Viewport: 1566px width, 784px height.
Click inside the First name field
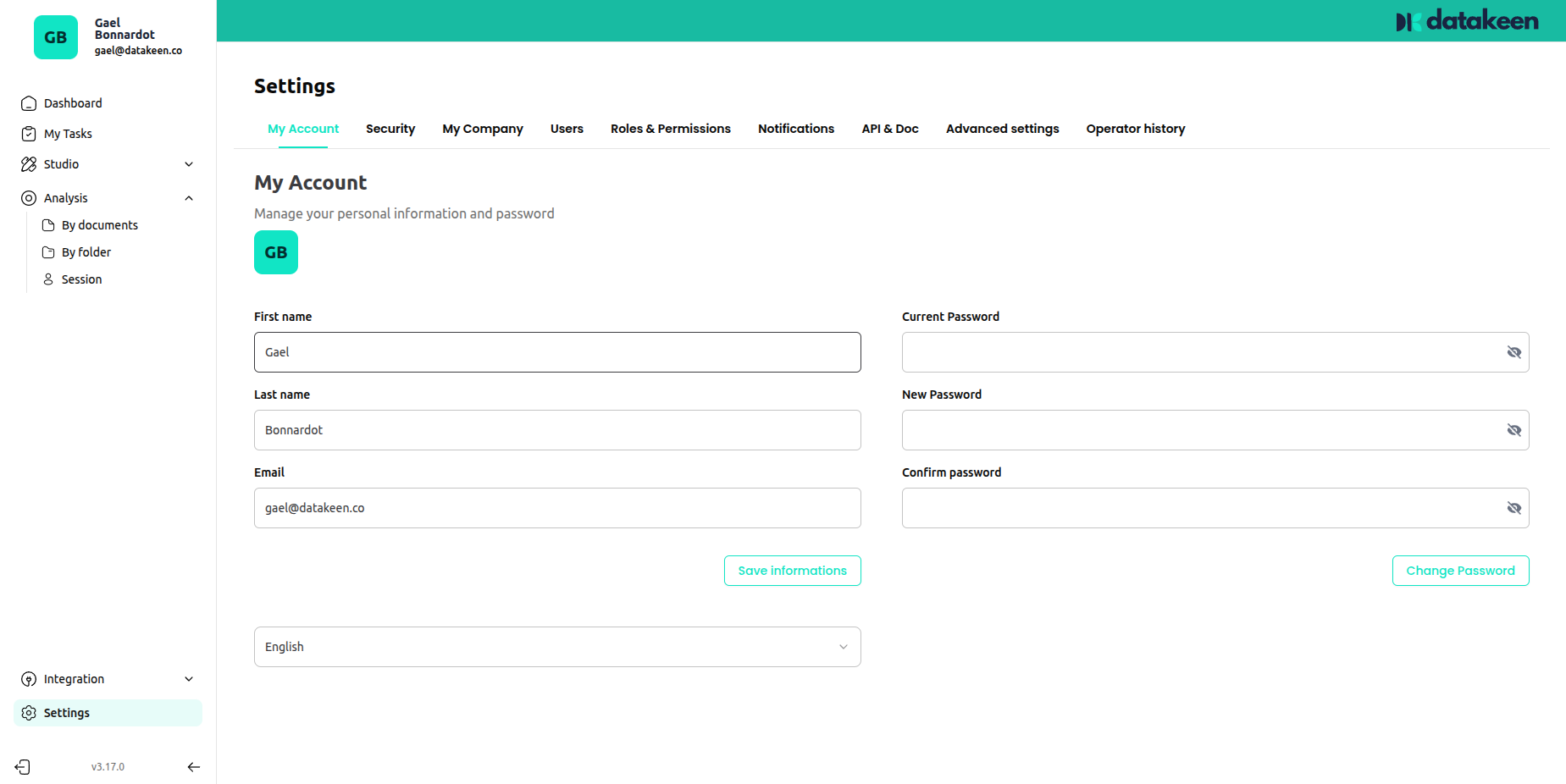(x=556, y=351)
